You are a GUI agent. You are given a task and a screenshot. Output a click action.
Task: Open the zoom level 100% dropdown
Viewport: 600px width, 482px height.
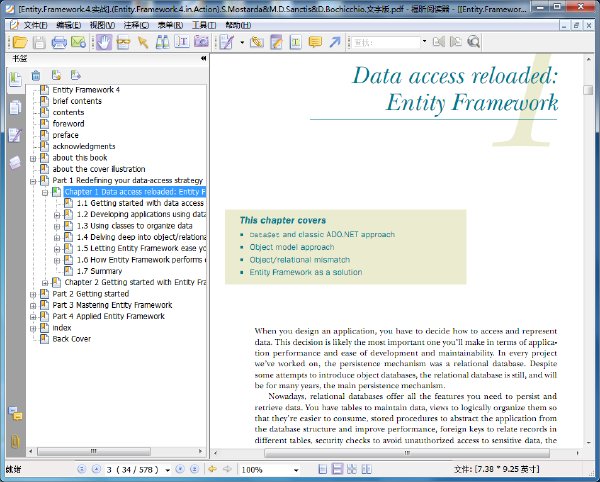(296, 470)
